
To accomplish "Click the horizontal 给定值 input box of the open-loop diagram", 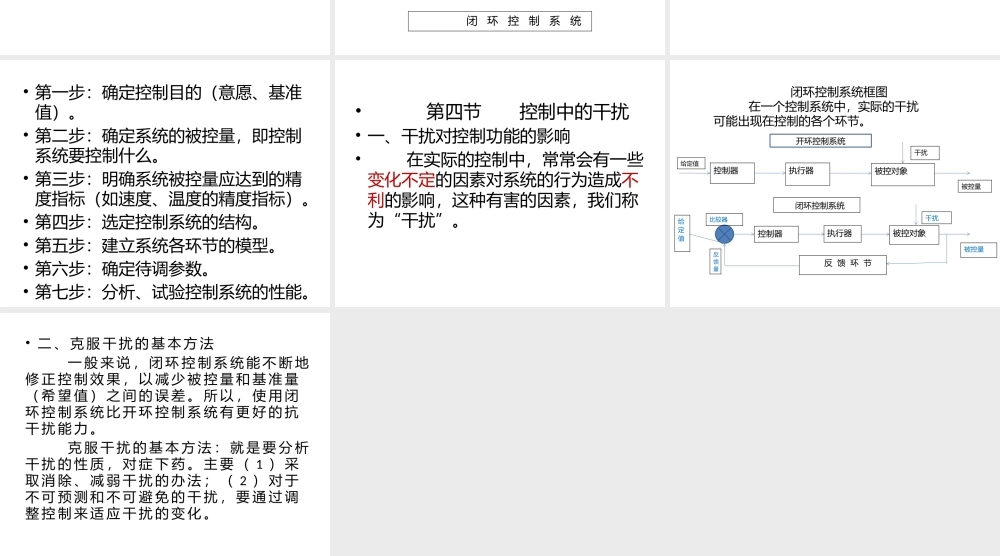I will (691, 164).
